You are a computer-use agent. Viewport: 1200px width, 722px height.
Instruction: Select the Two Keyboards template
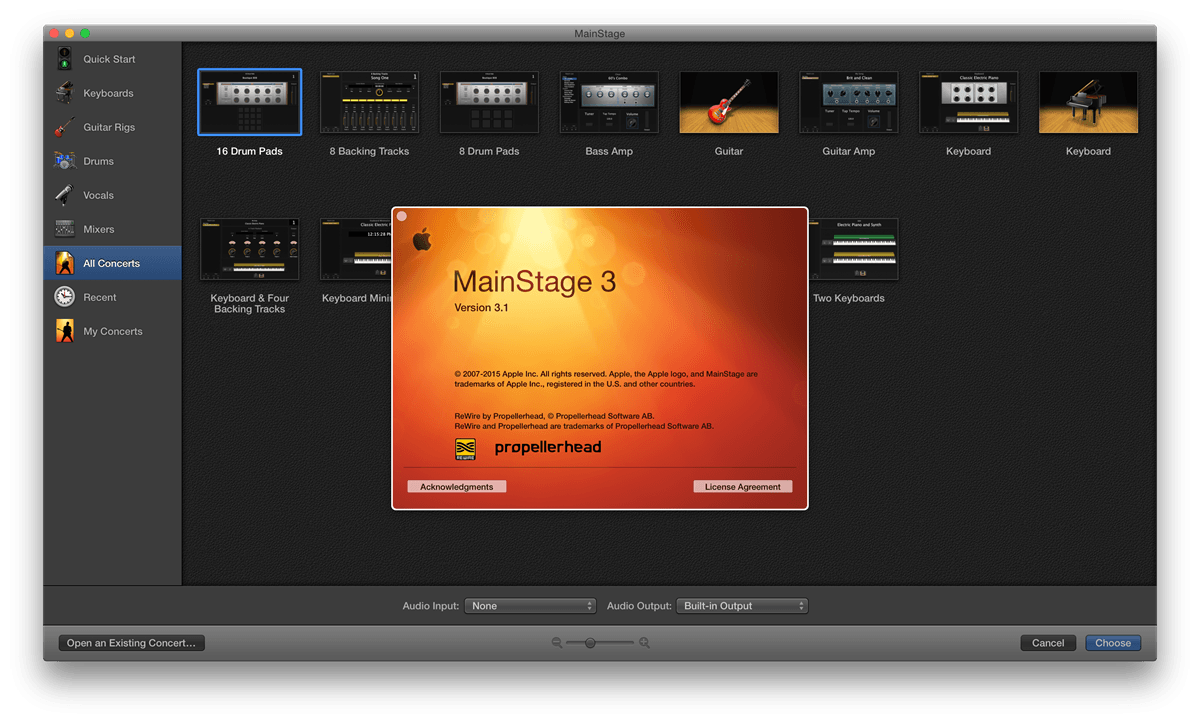pyautogui.click(x=853, y=249)
